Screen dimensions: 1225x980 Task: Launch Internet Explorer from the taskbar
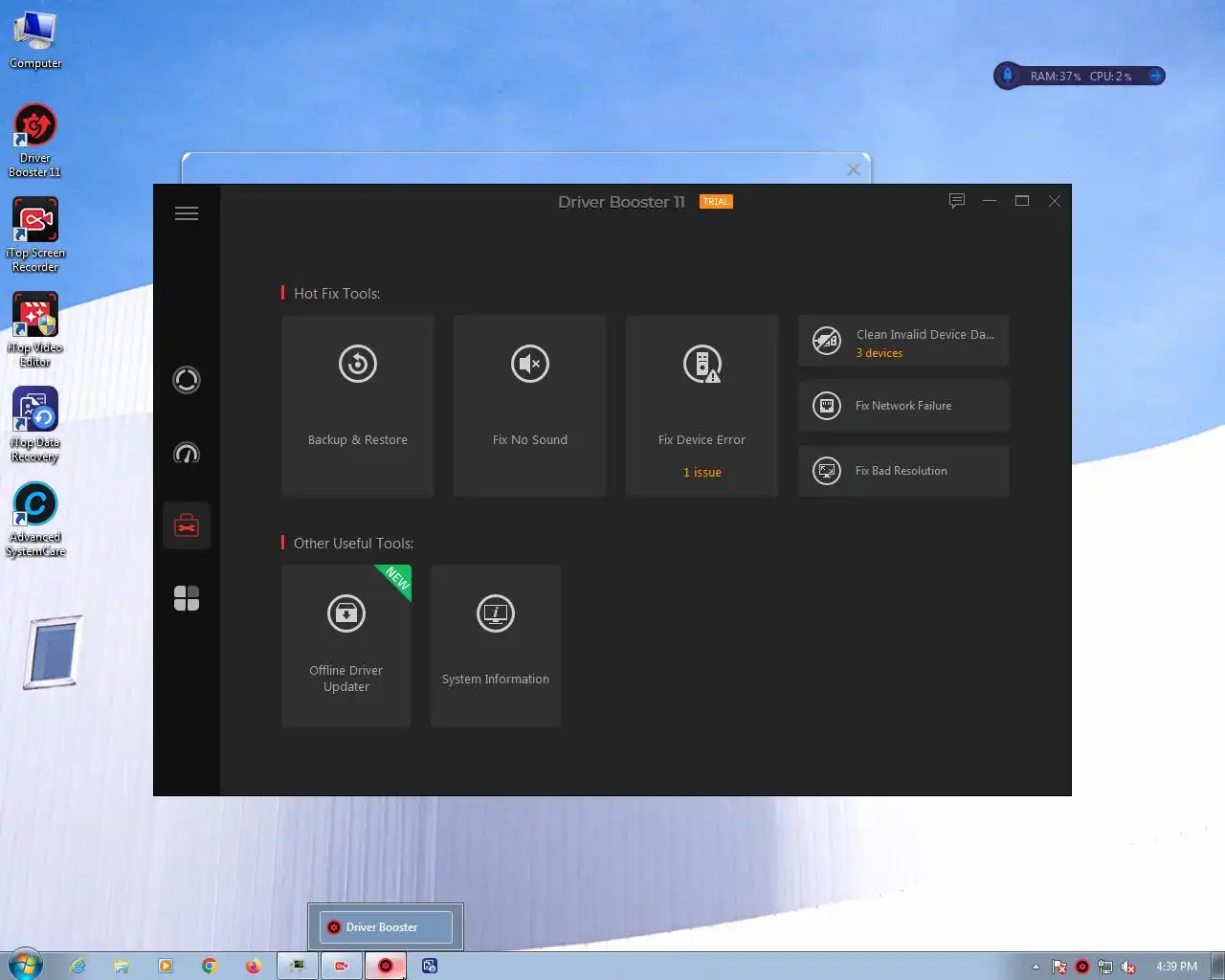click(x=78, y=966)
